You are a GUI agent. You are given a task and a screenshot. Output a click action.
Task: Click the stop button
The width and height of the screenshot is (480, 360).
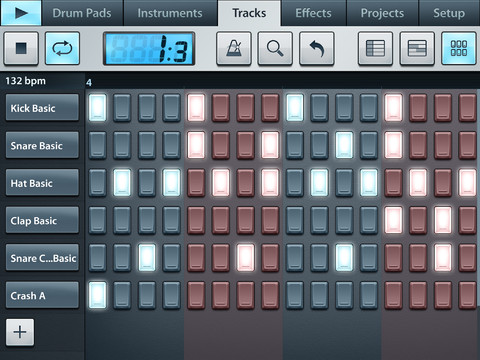tap(21, 48)
